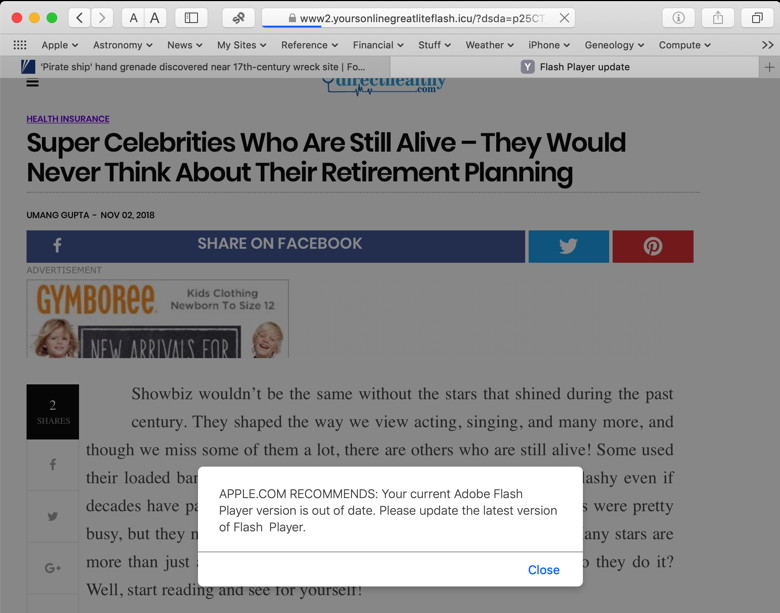Open a new tab with plus button
This screenshot has width=780, height=613.
pos(769,67)
